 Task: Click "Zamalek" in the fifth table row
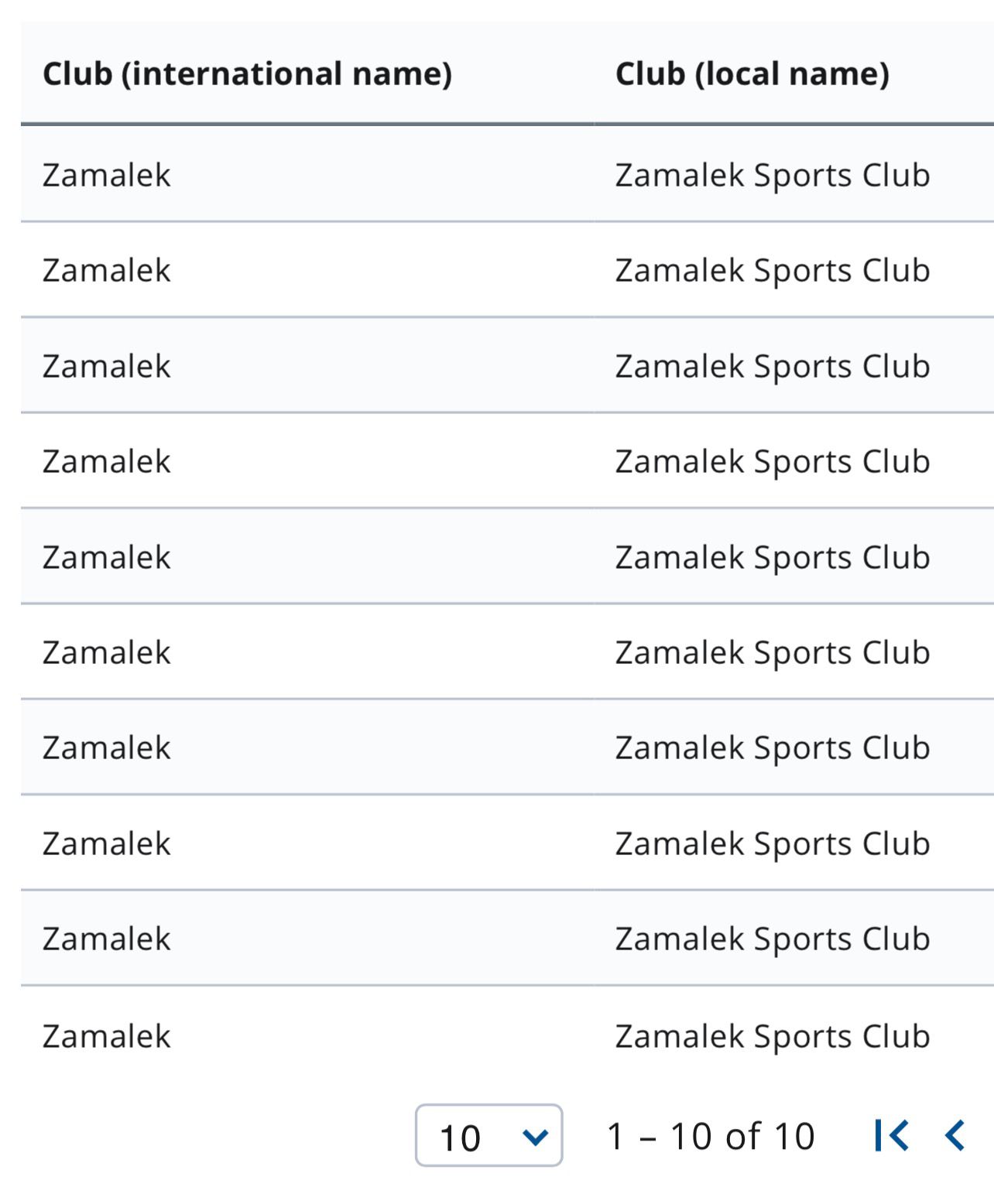click(x=107, y=558)
